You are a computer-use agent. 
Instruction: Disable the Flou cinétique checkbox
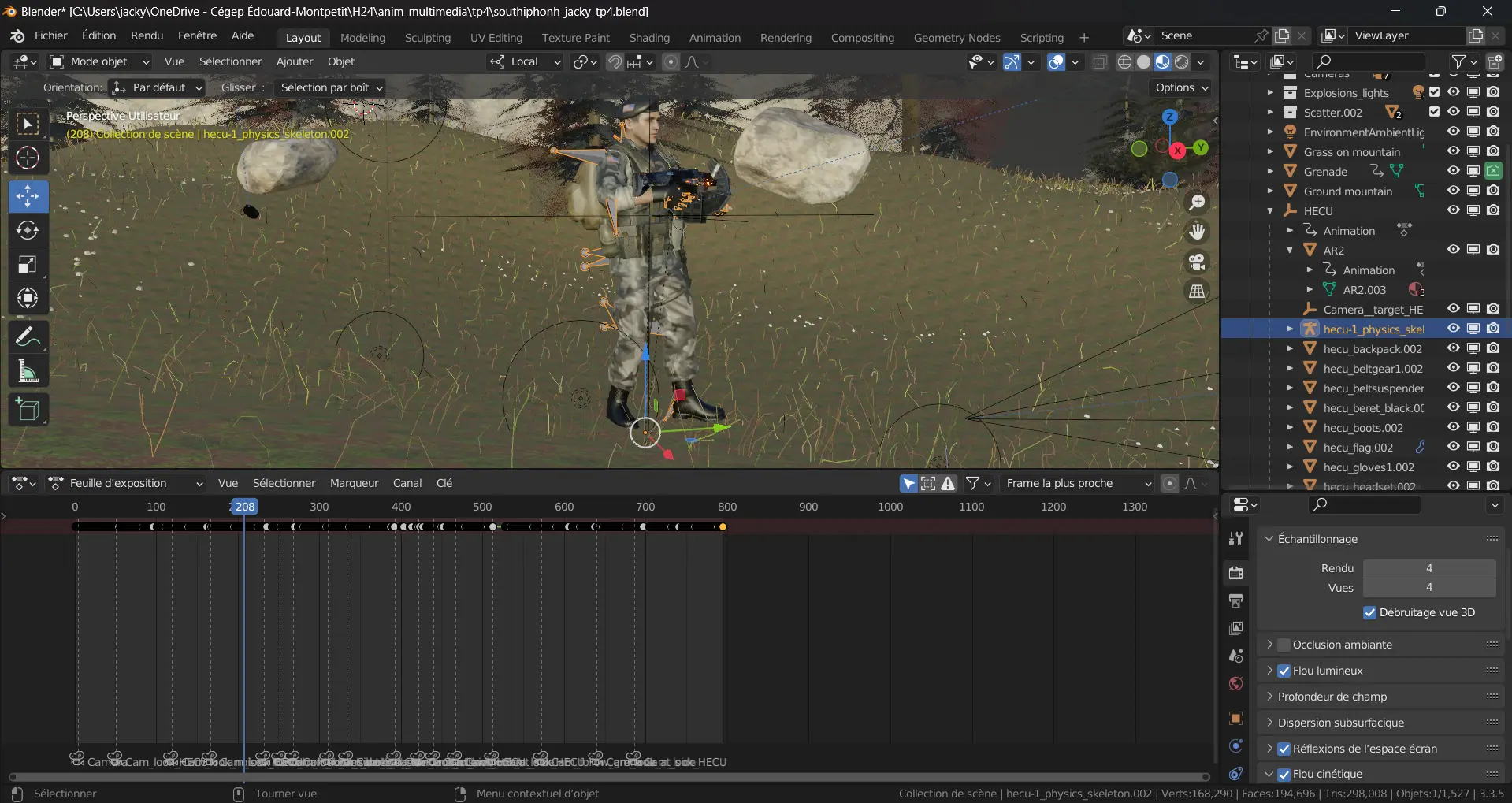[x=1284, y=774]
